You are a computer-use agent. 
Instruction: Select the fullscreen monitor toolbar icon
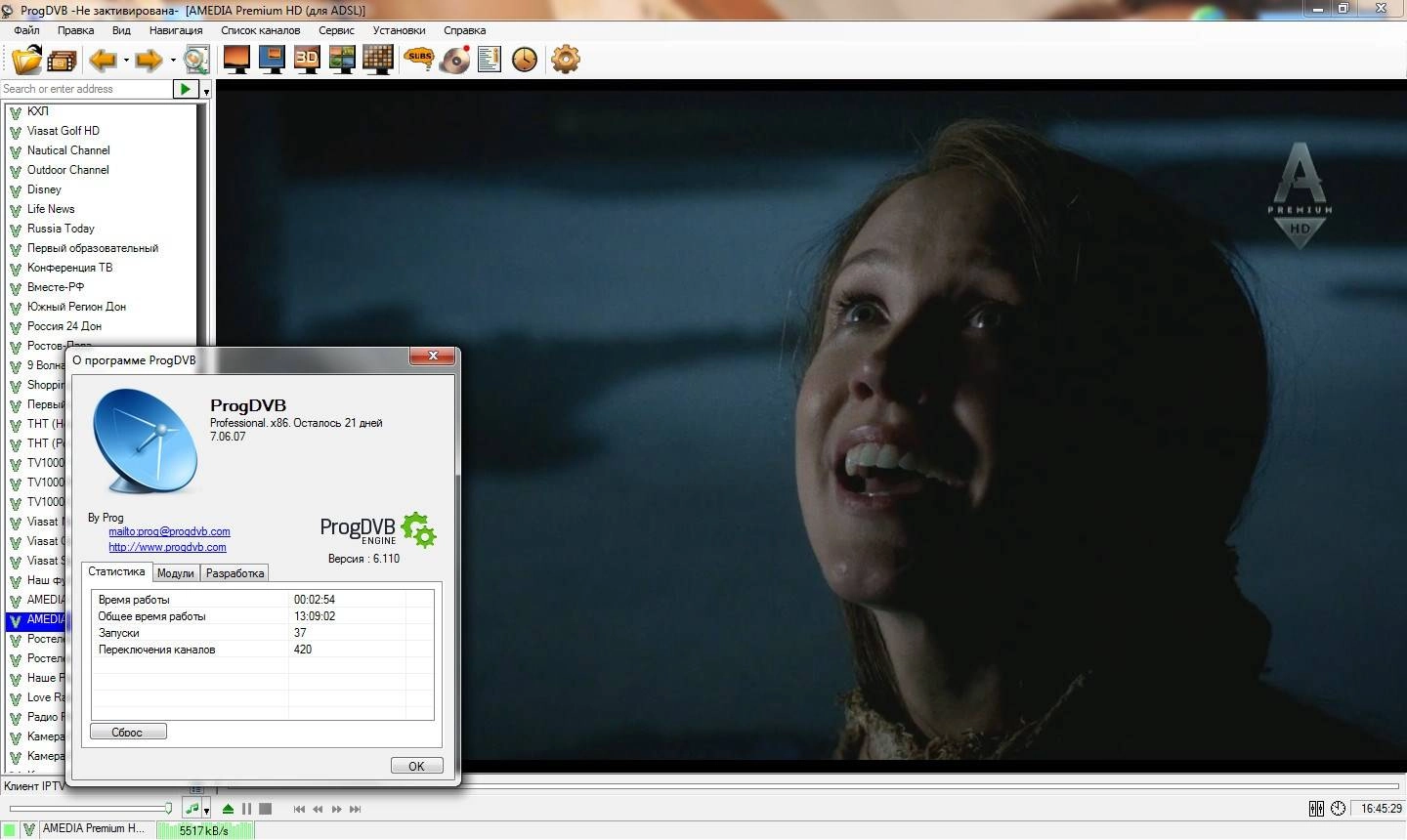coord(236,60)
